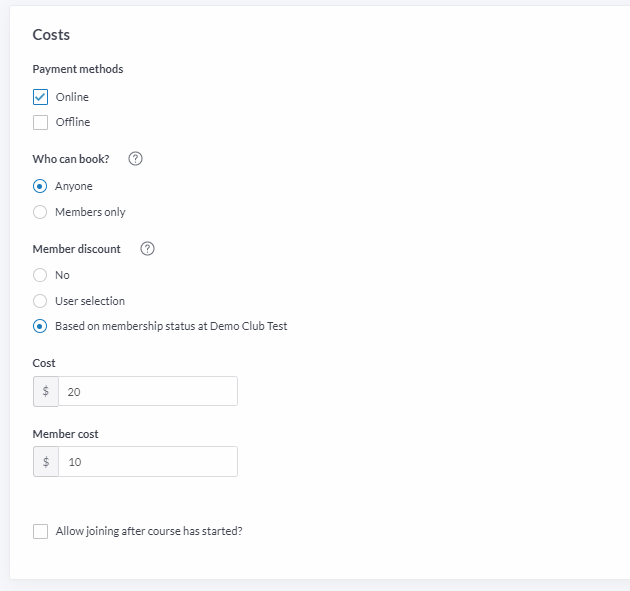630x591 pixels.
Task: Click the Cost dollar sign prefix
Action: 46,391
